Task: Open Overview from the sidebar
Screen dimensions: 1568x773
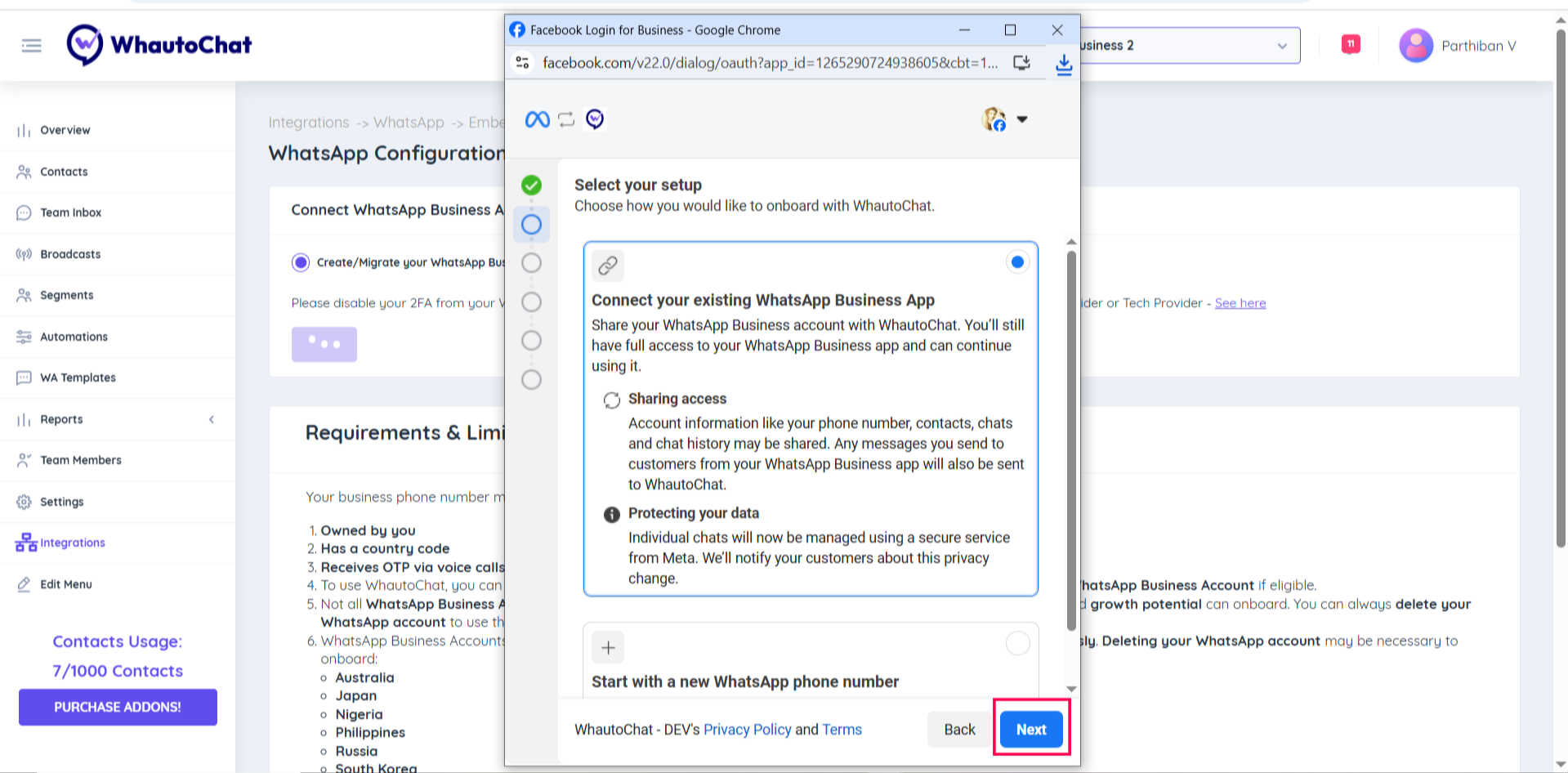Action: point(65,130)
